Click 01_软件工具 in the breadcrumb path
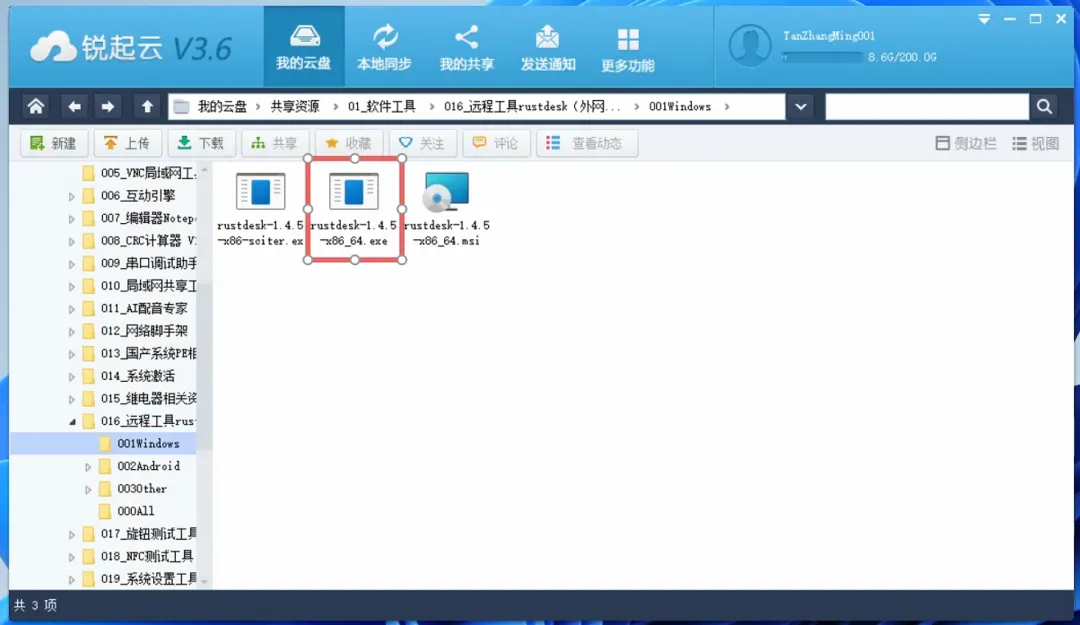Viewport: 1080px width, 625px height. point(382,106)
